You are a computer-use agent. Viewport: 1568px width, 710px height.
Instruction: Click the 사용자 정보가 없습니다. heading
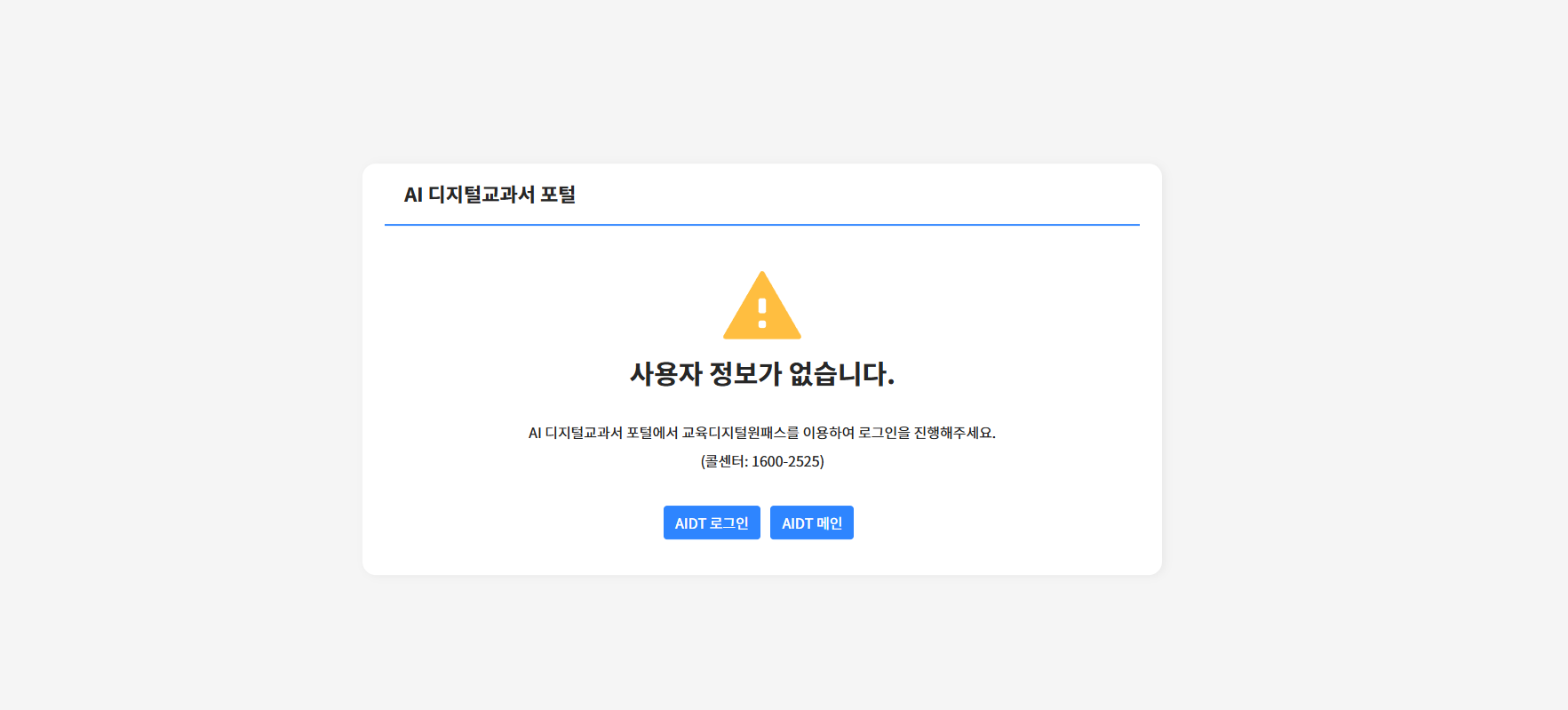click(761, 374)
